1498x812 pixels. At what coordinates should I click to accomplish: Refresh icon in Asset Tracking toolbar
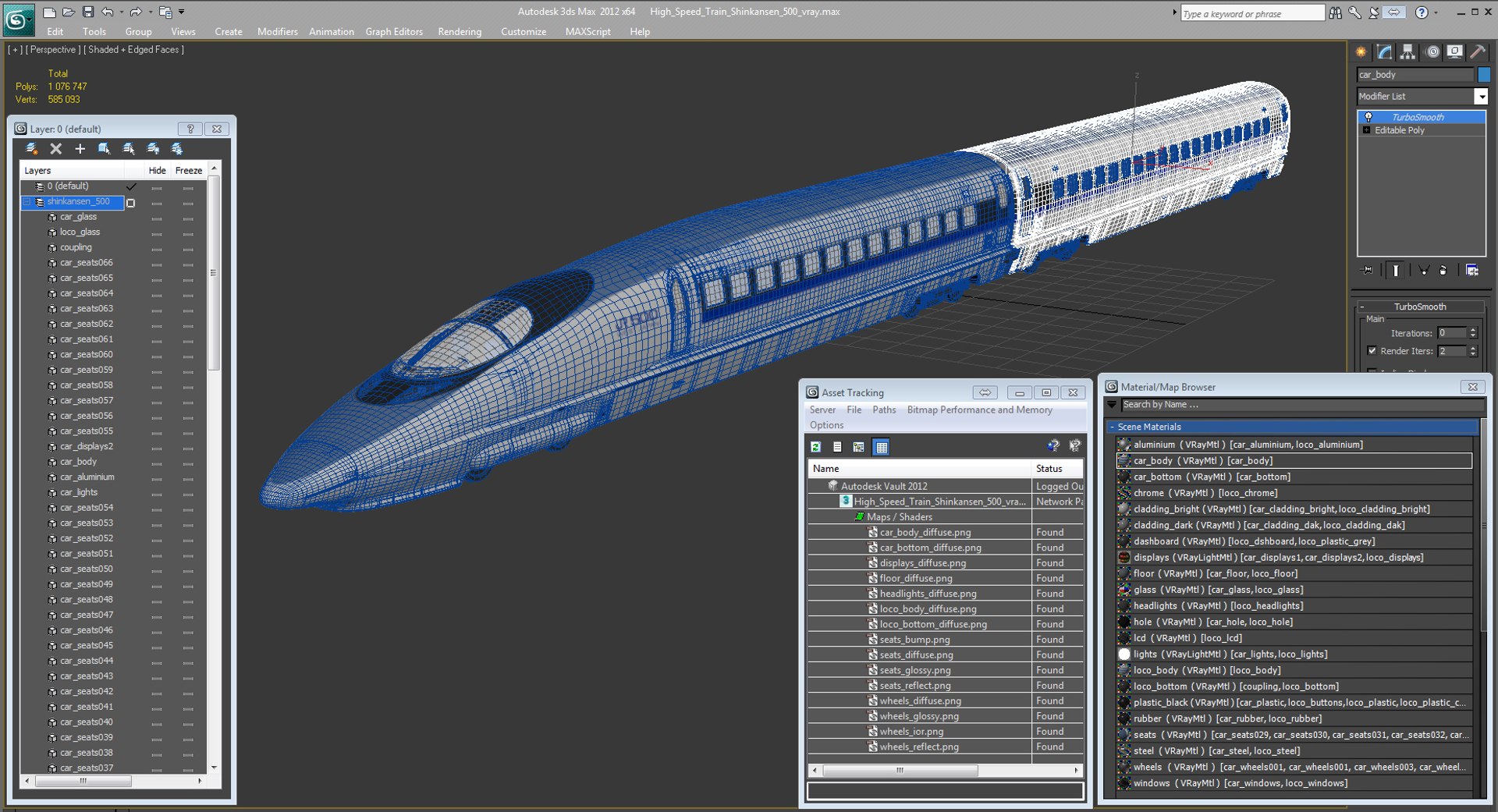[x=815, y=447]
